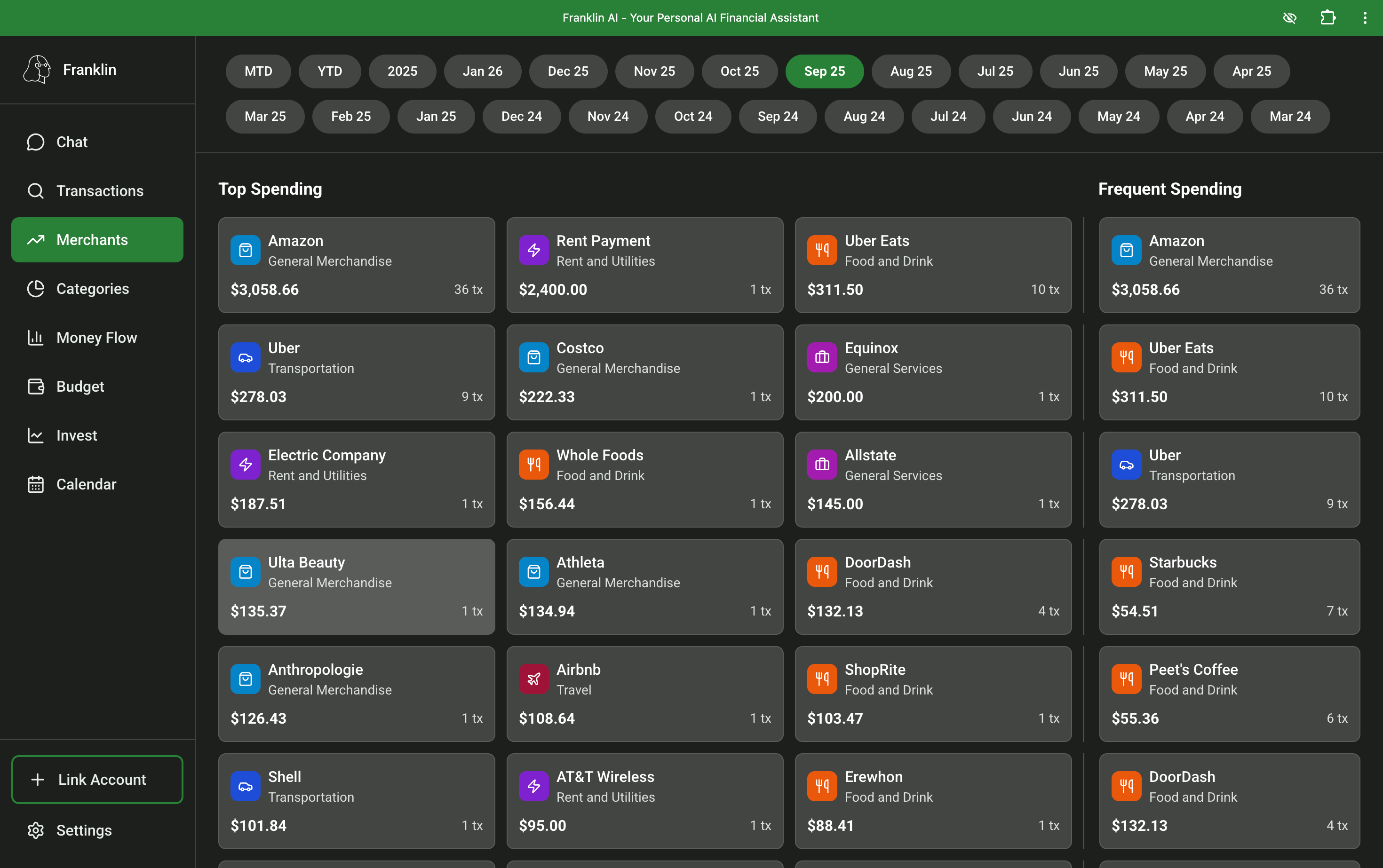Image resolution: width=1383 pixels, height=868 pixels.
Task: Click the Merchants trending arrow icon
Action: pyautogui.click(x=36, y=240)
